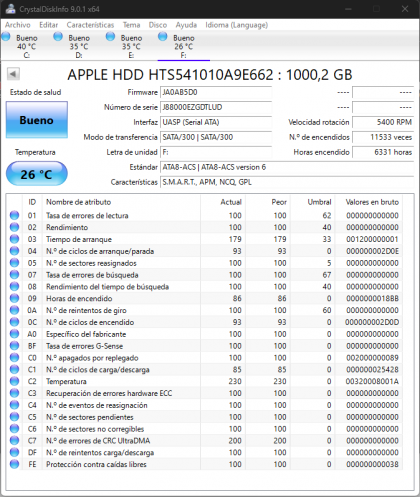
Task: Click the 11533 veces power count field
Action: (383, 137)
